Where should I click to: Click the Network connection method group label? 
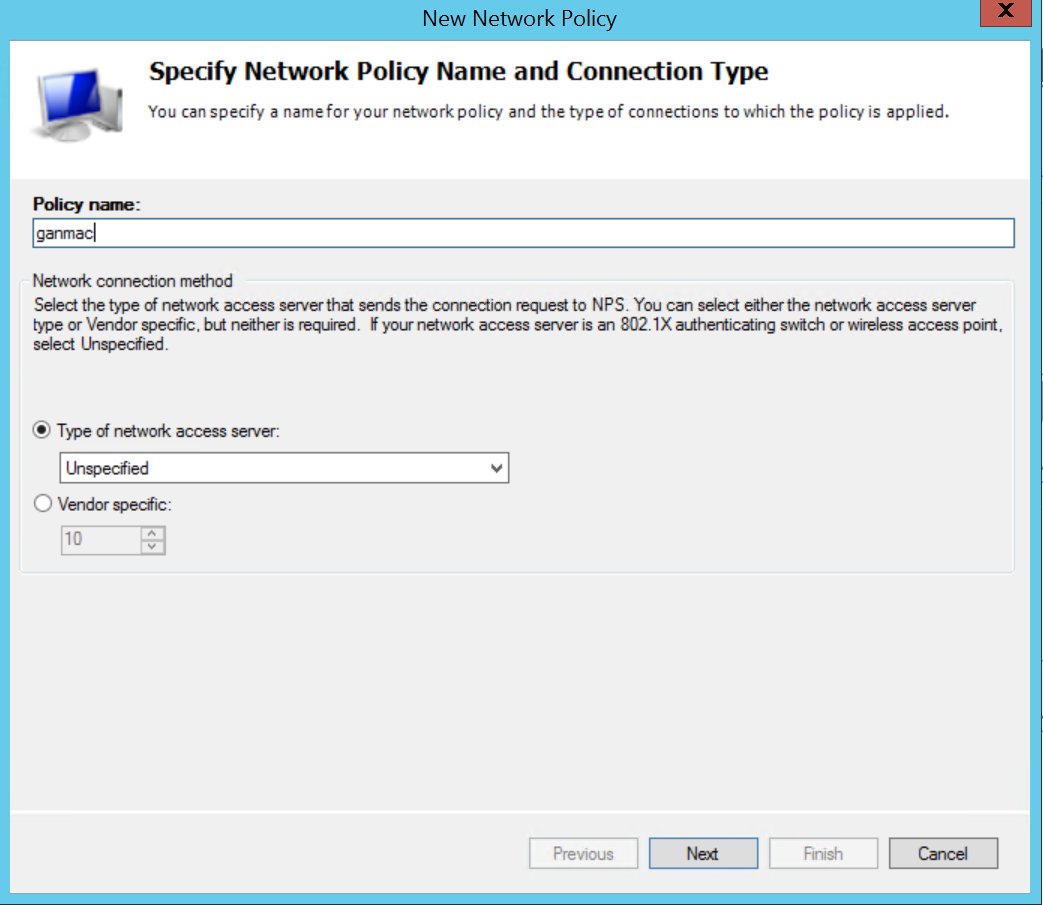click(x=132, y=281)
